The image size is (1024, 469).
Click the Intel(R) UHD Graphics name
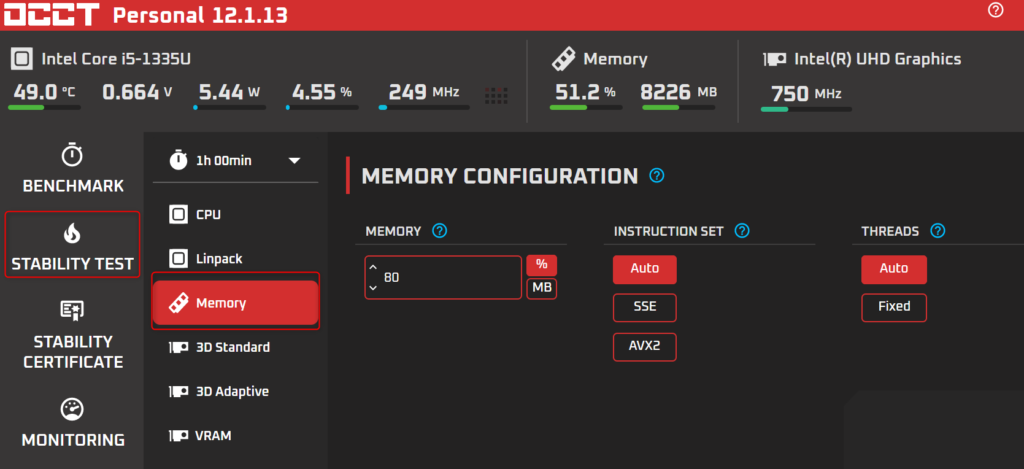pos(878,59)
